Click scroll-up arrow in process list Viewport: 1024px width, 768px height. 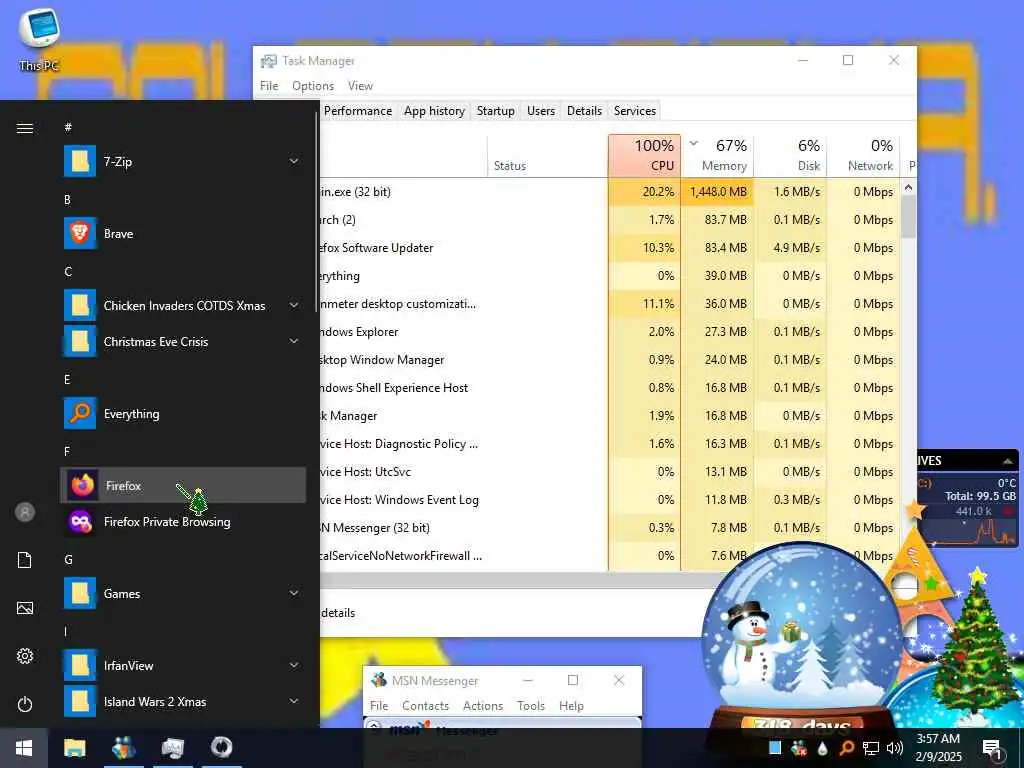coord(908,187)
